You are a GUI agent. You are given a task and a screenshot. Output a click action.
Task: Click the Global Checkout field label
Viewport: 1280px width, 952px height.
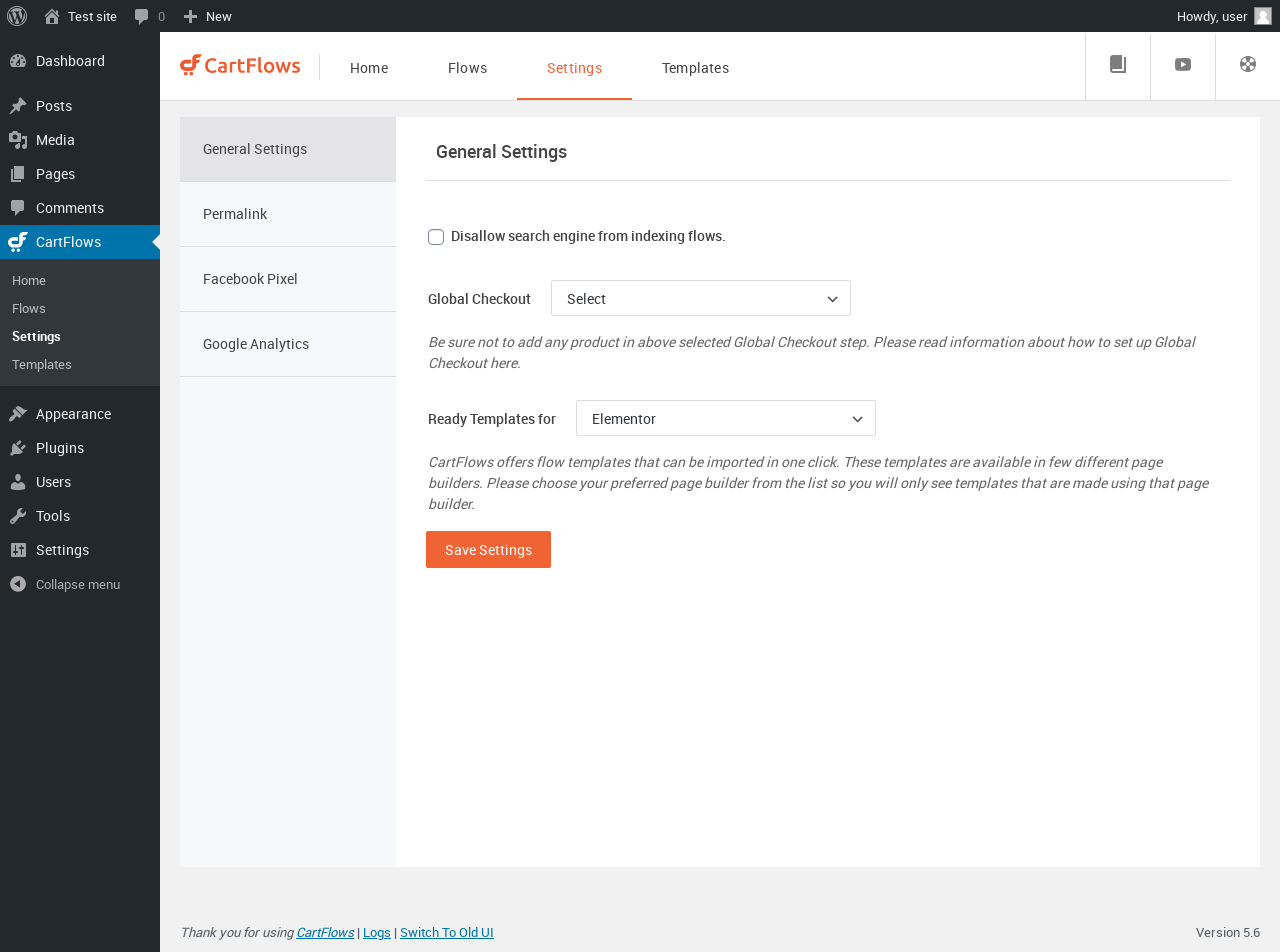[x=479, y=299]
